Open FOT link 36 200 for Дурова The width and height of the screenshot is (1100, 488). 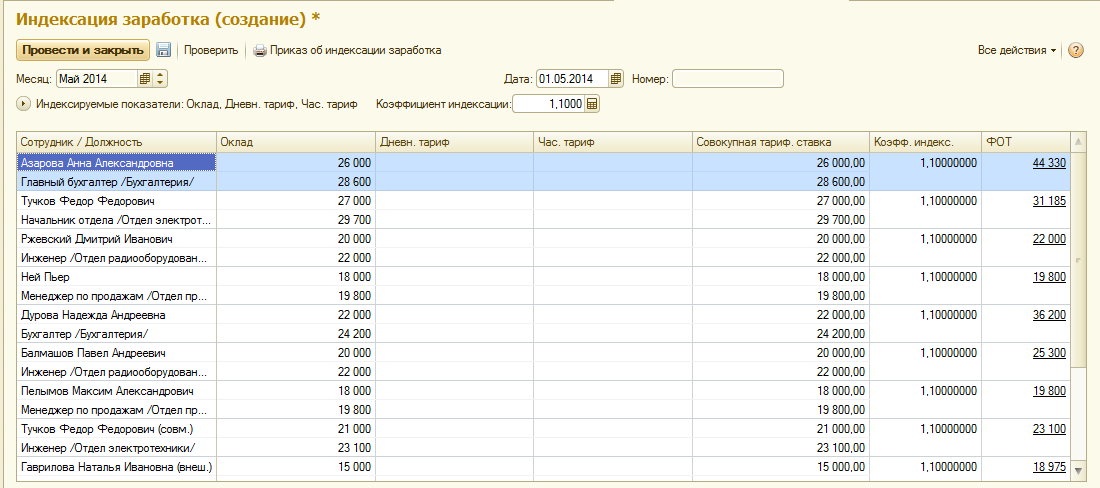1048,315
